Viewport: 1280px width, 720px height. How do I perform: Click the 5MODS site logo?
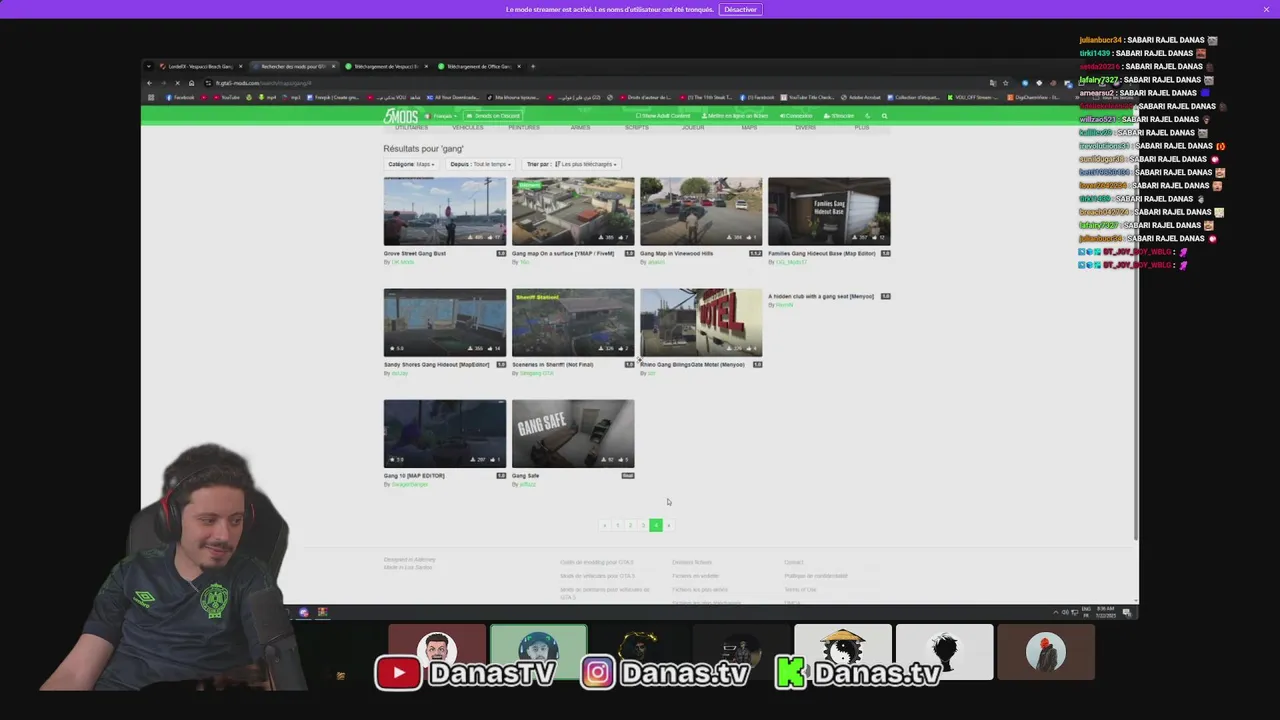[x=400, y=116]
